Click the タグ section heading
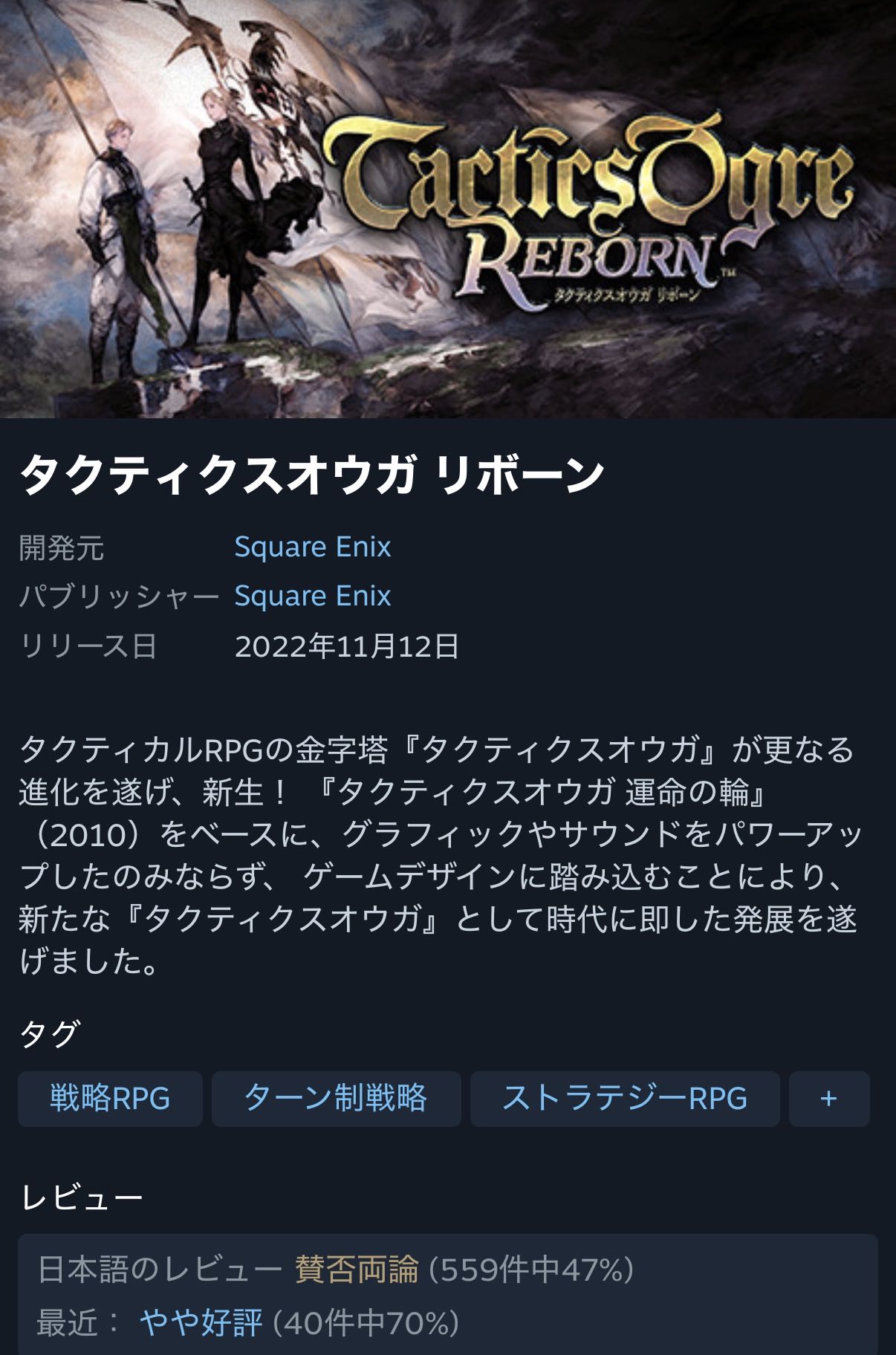Image resolution: width=896 pixels, height=1355 pixels. pos(49,1033)
